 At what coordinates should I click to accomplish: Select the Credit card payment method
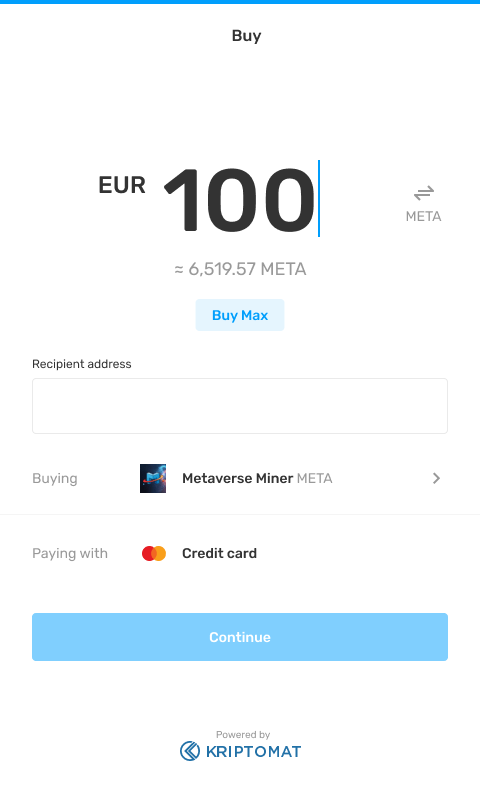coord(240,553)
